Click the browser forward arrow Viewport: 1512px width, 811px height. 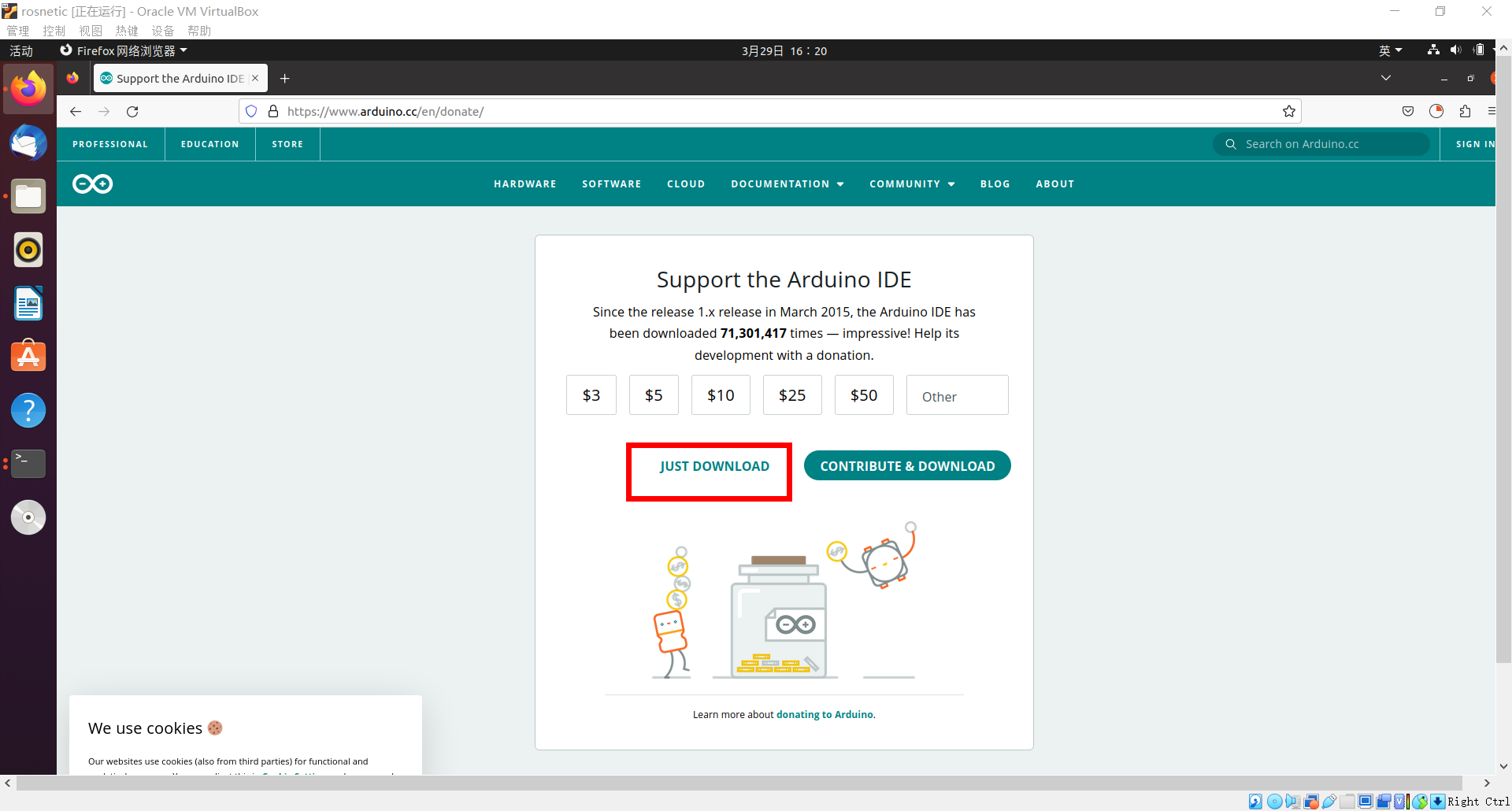(x=104, y=112)
